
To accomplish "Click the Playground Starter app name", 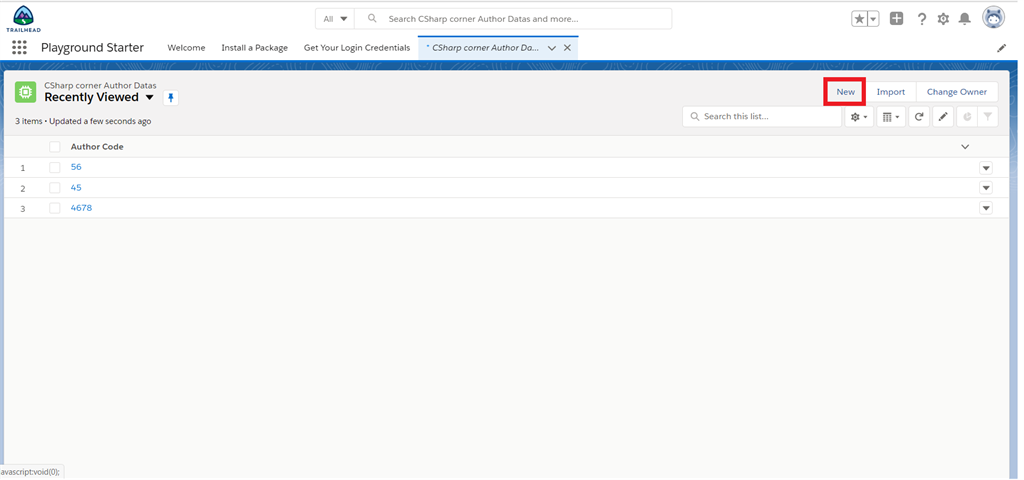I will click(x=92, y=48).
